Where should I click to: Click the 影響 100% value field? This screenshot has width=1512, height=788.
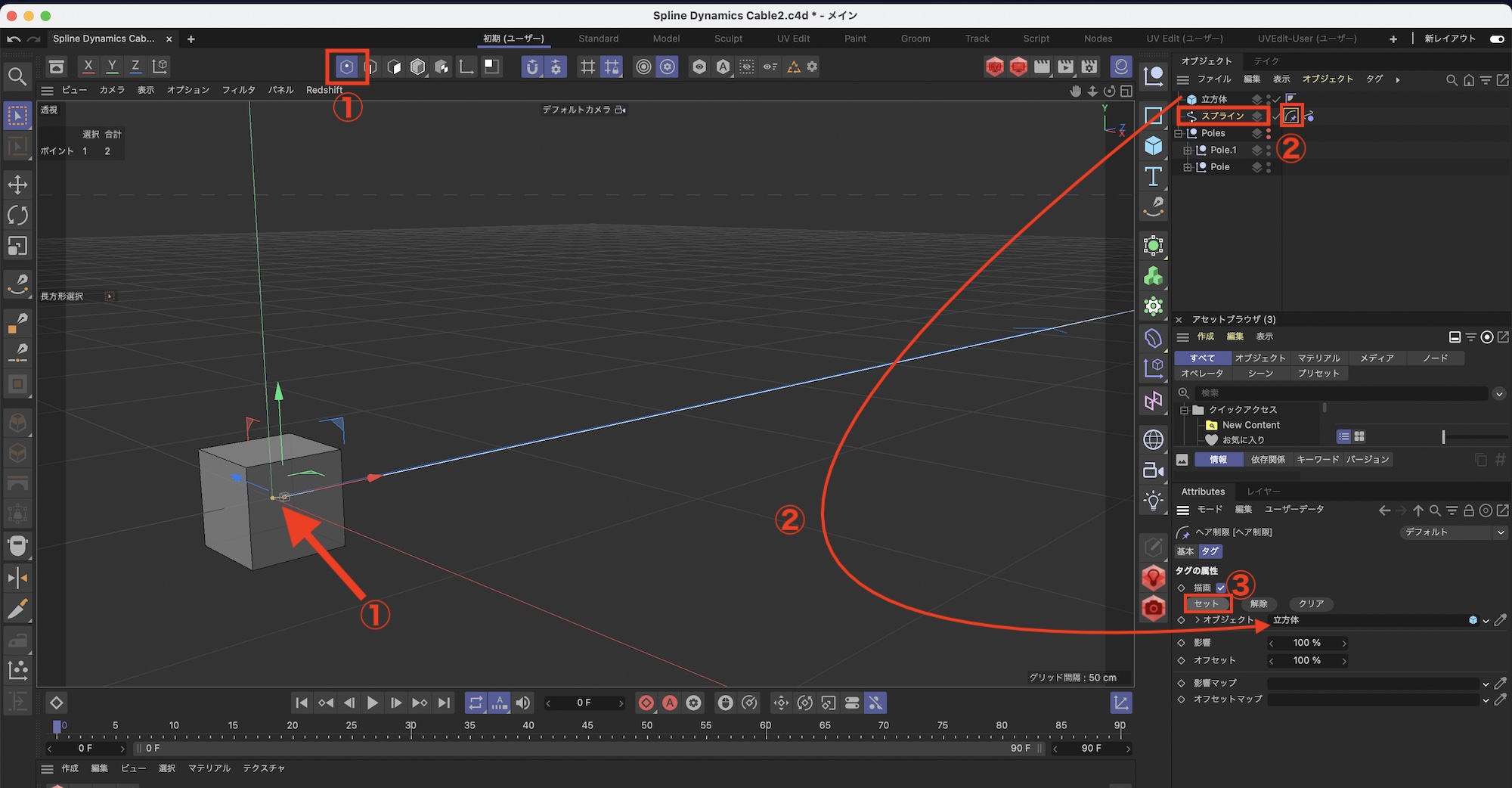1307,643
